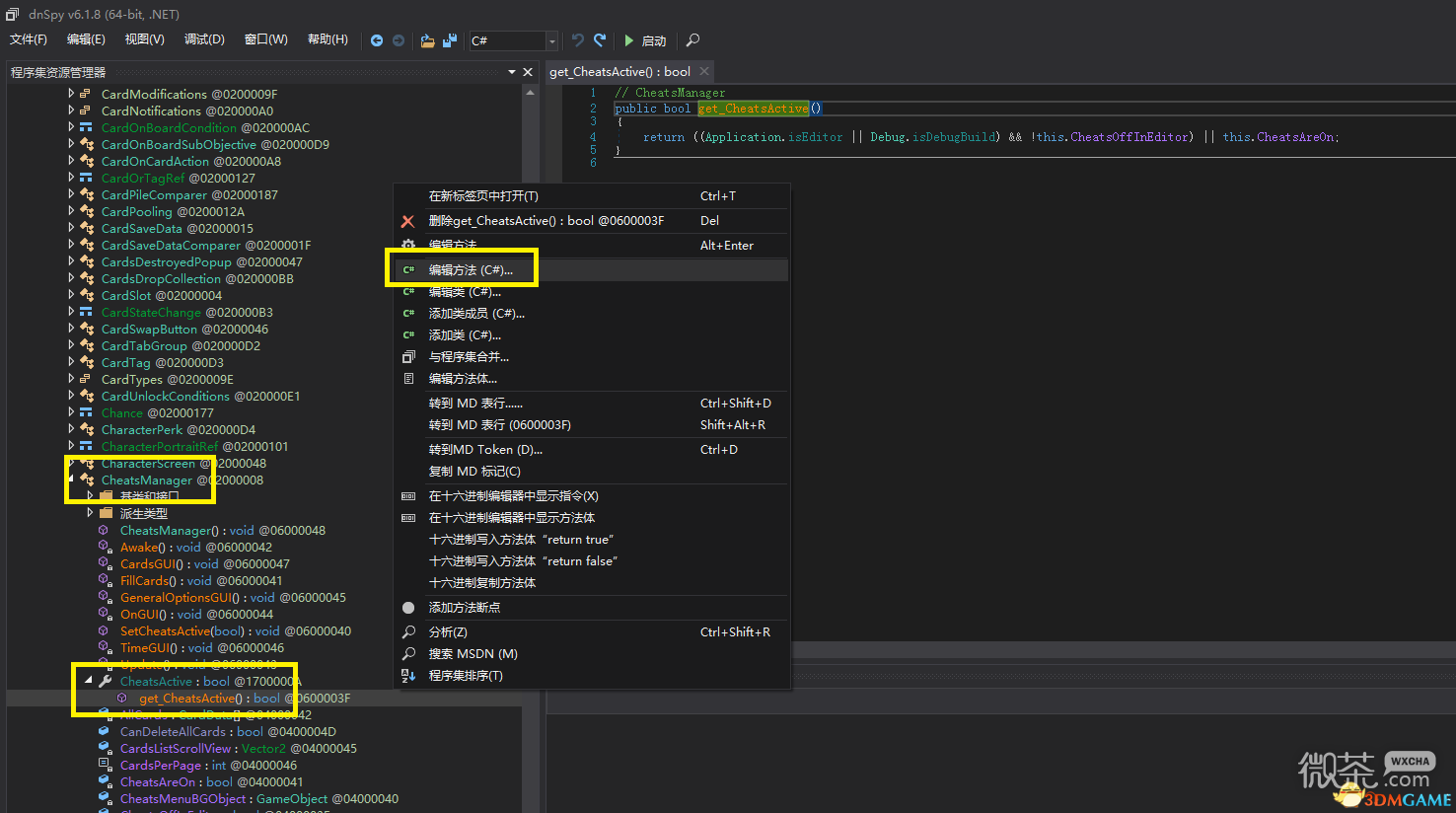Image resolution: width=1456 pixels, height=813 pixels.
Task: Open the 调试(D) menu
Action: click(x=204, y=39)
